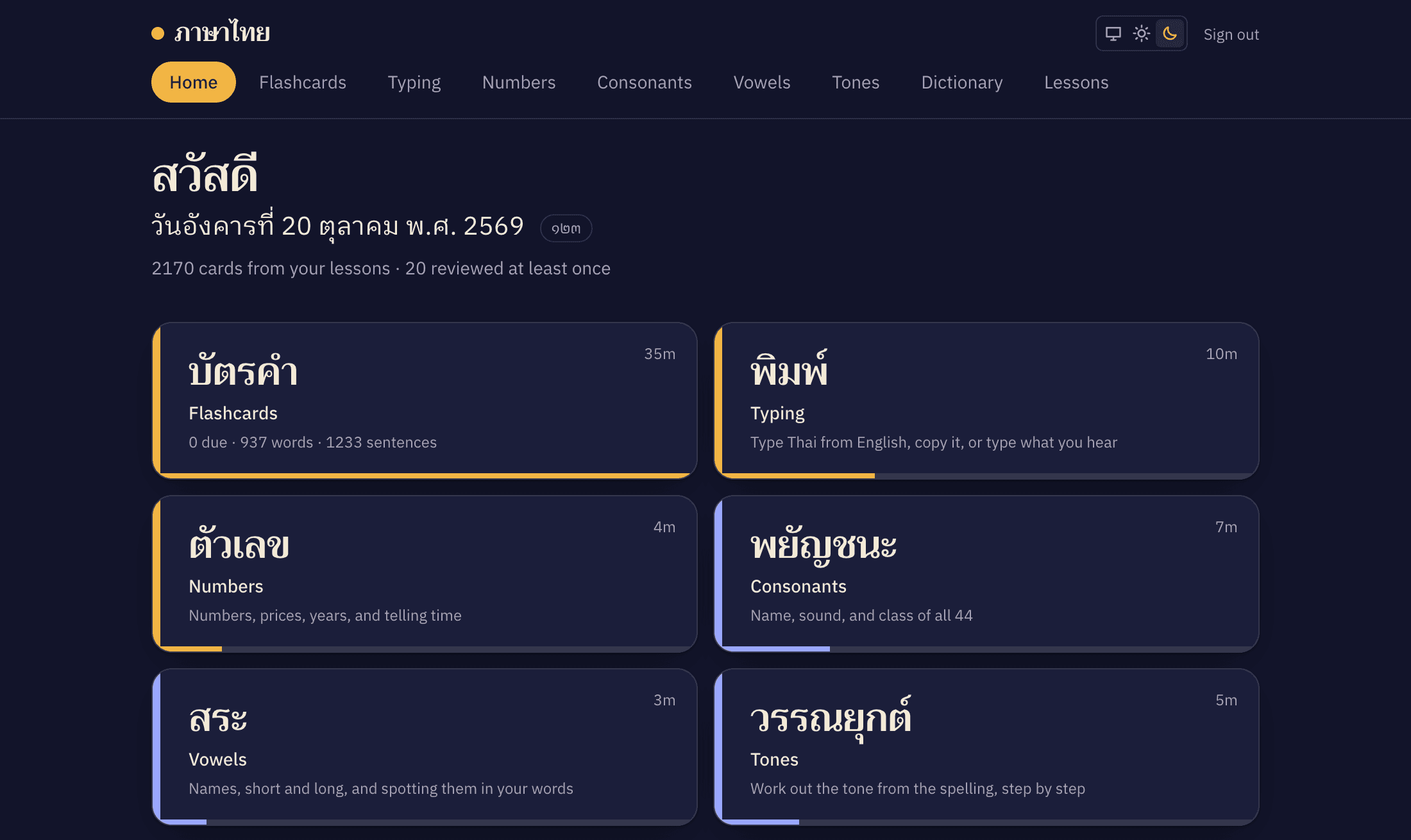Open the ตัวเลข Numbers card

(425, 574)
